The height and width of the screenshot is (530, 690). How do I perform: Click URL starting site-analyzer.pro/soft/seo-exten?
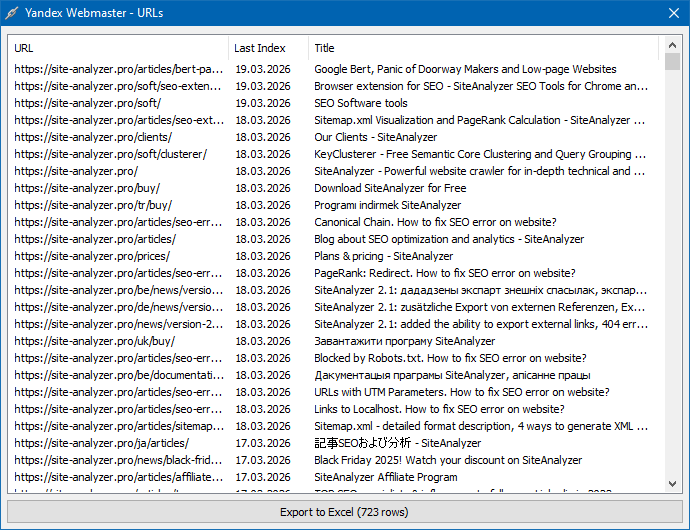coord(118,86)
